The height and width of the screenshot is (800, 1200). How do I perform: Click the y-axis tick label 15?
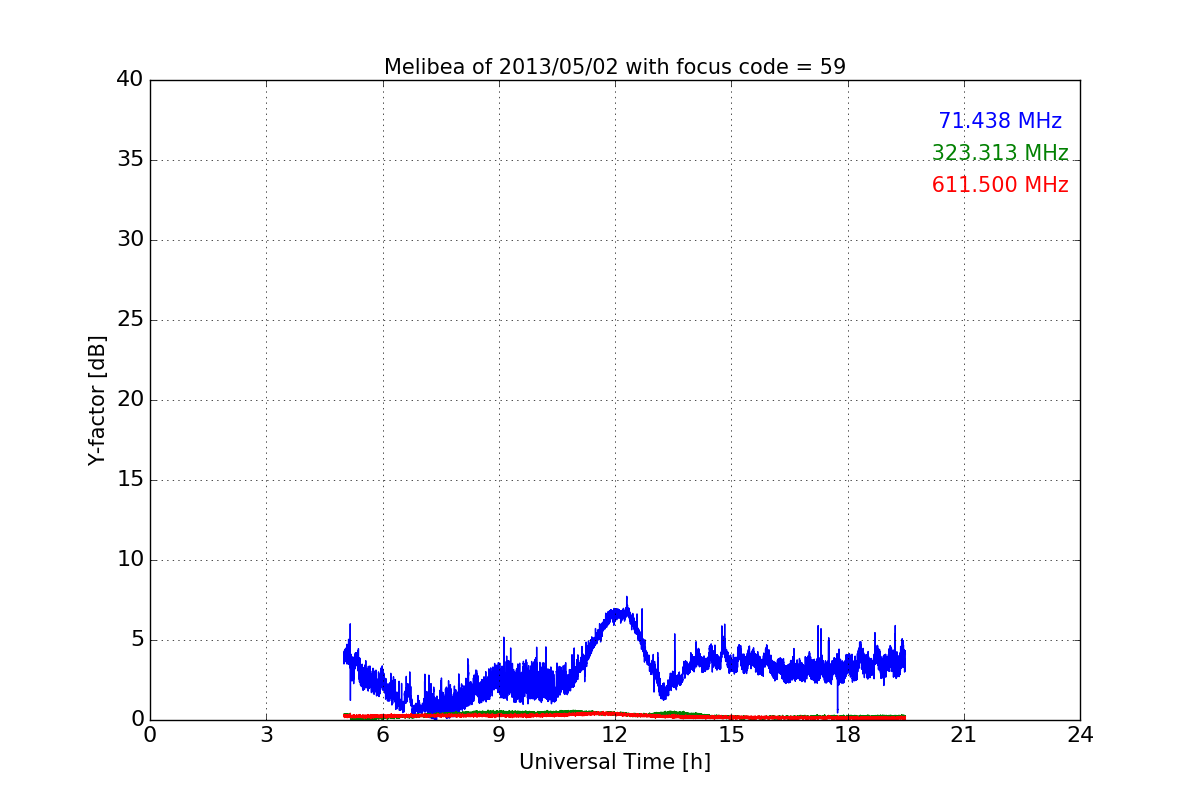click(130, 480)
